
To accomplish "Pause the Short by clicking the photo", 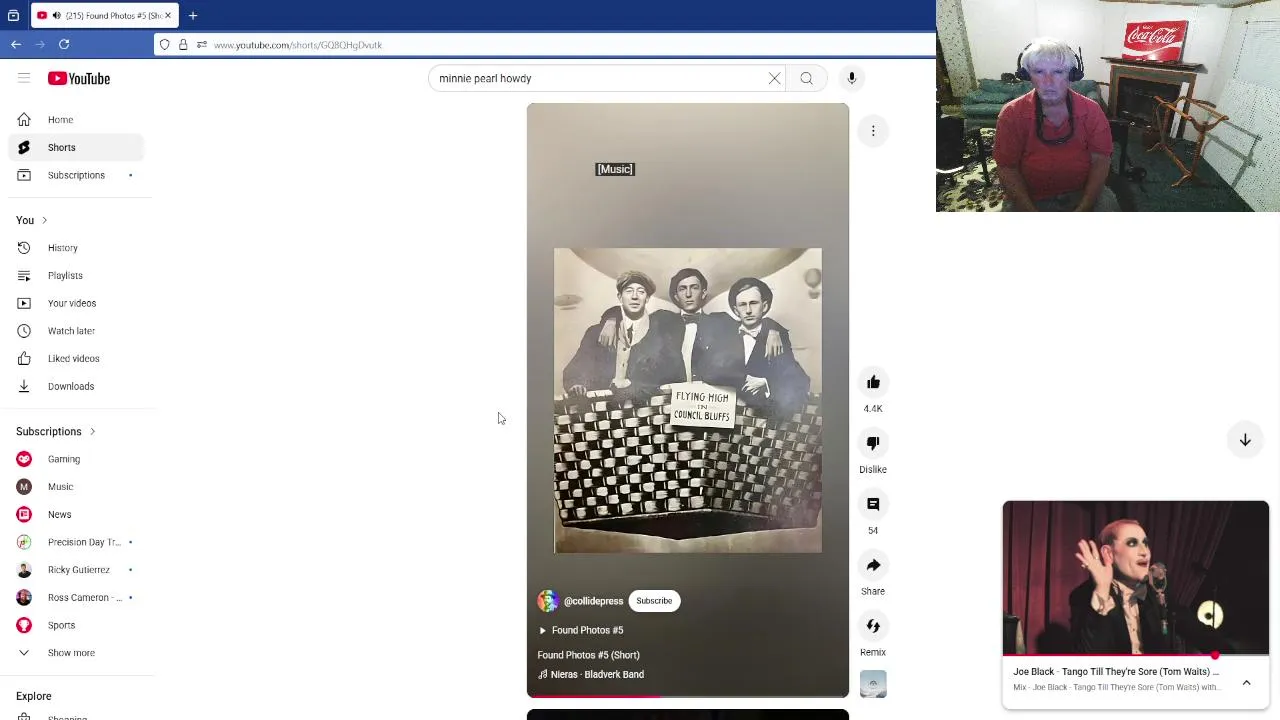I will click(688, 400).
